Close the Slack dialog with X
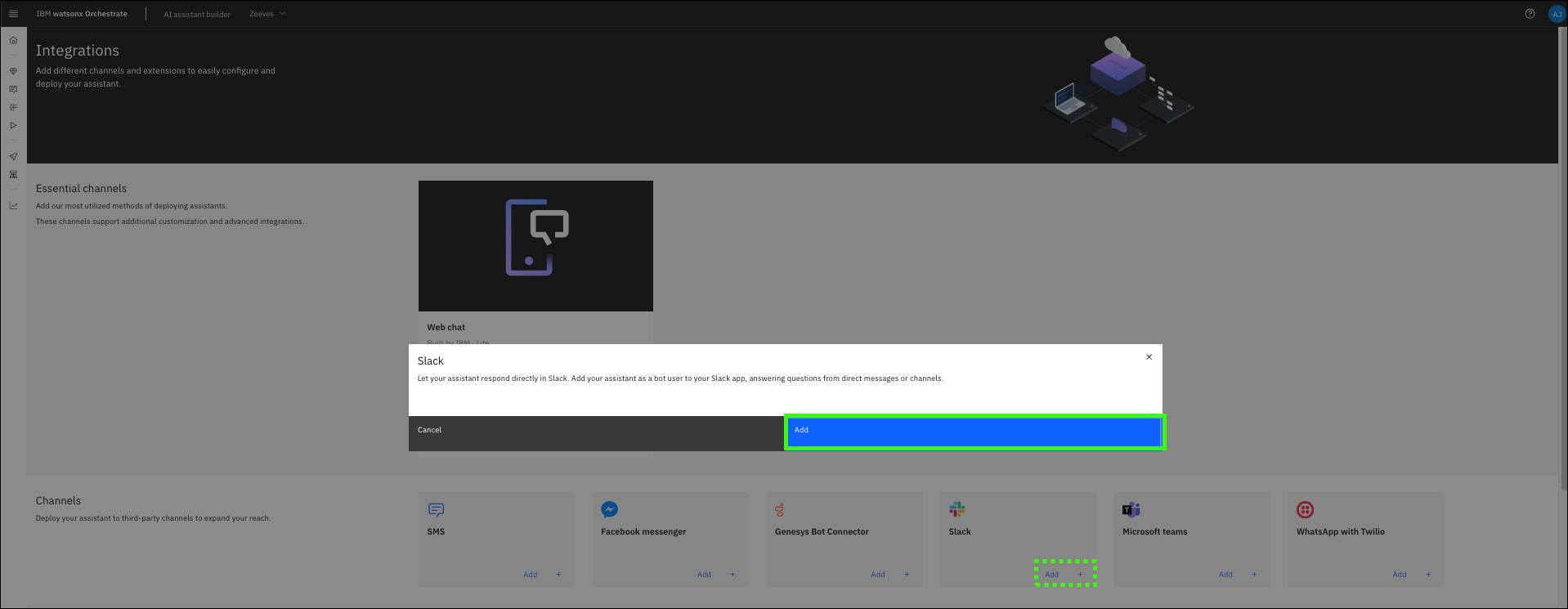The height and width of the screenshot is (609, 1568). click(x=1149, y=357)
